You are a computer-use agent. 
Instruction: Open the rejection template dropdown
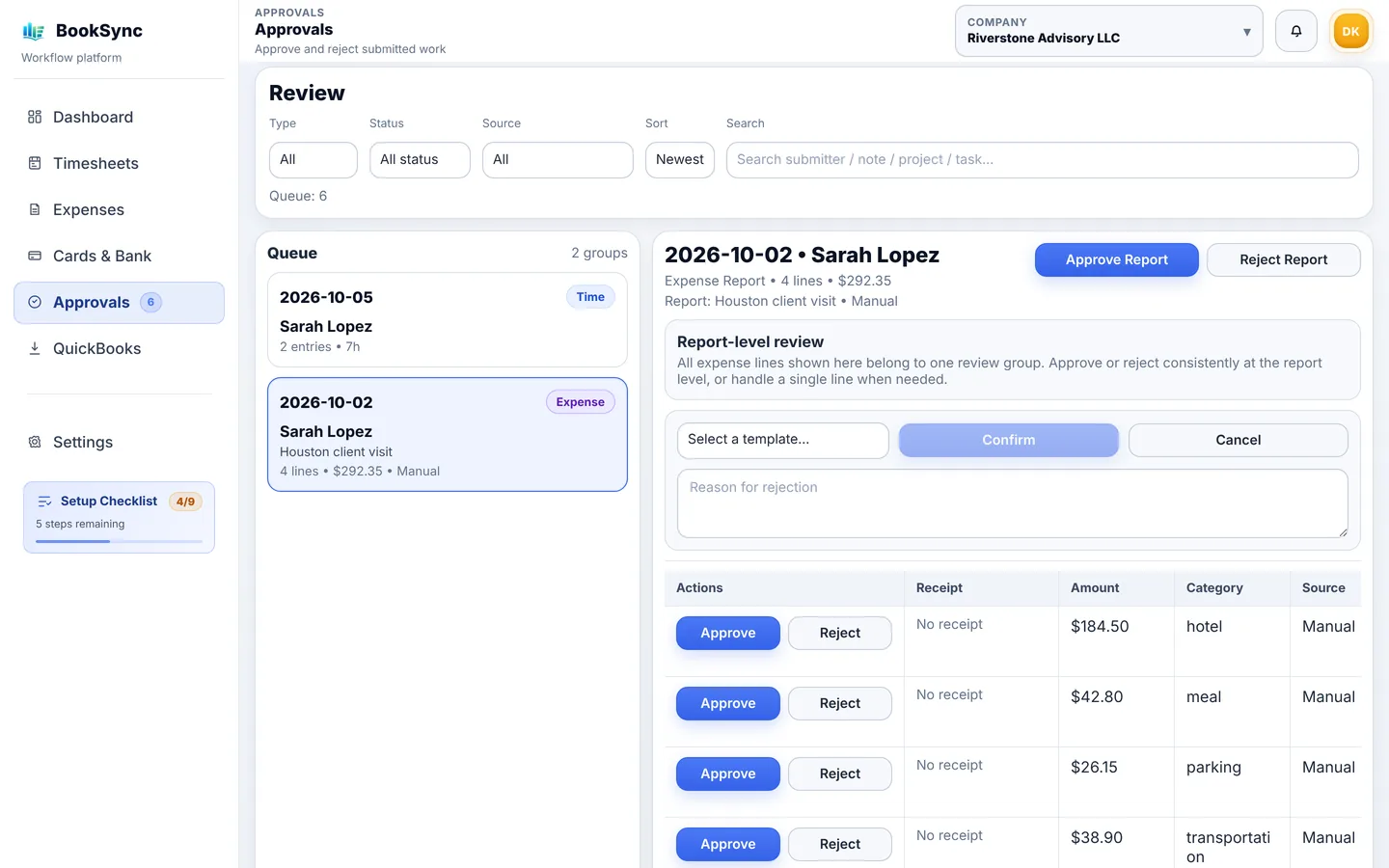point(783,440)
